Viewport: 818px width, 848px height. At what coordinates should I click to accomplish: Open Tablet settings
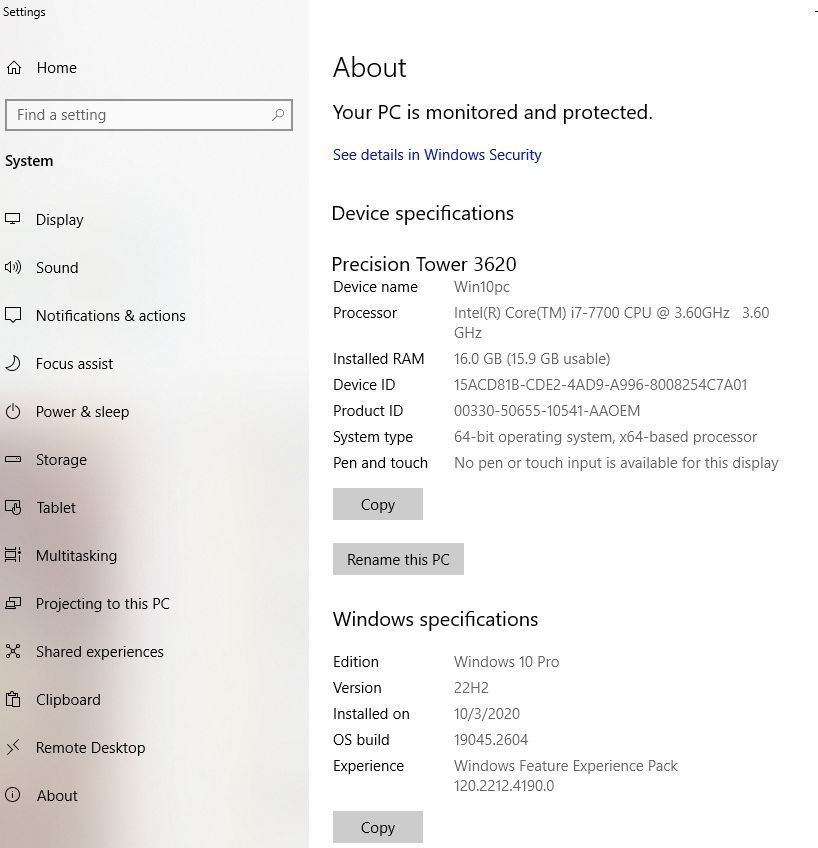click(x=56, y=508)
